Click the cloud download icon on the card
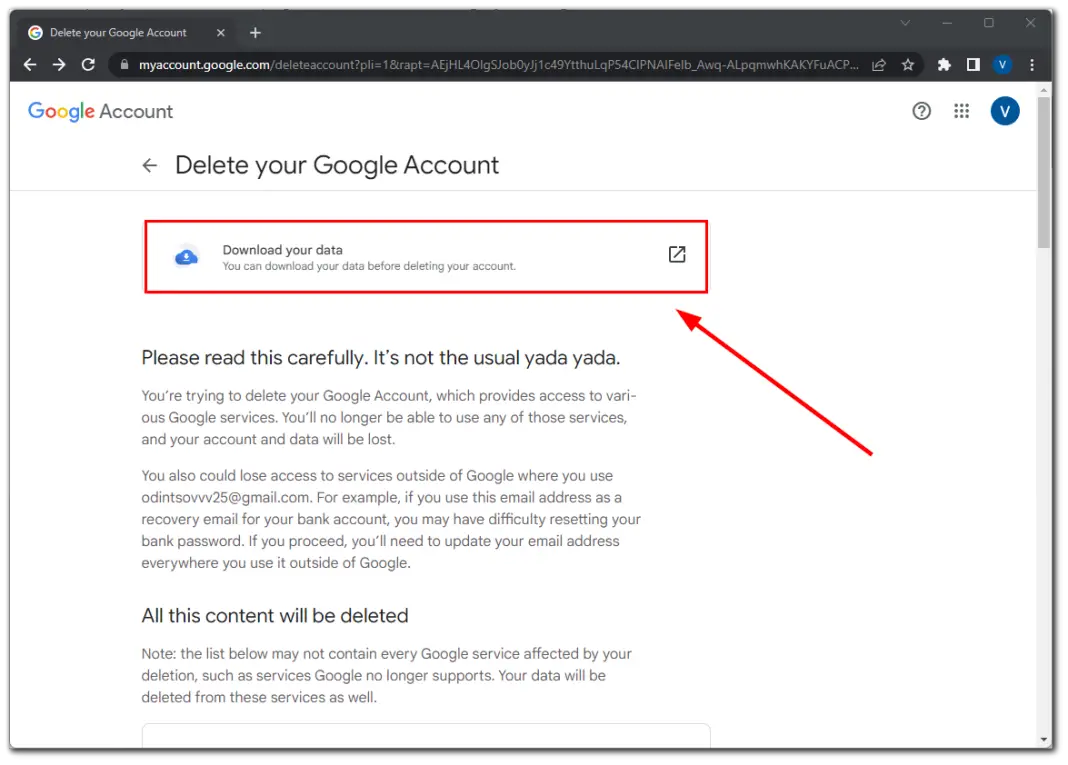This screenshot has width=1068, height=765. click(186, 256)
